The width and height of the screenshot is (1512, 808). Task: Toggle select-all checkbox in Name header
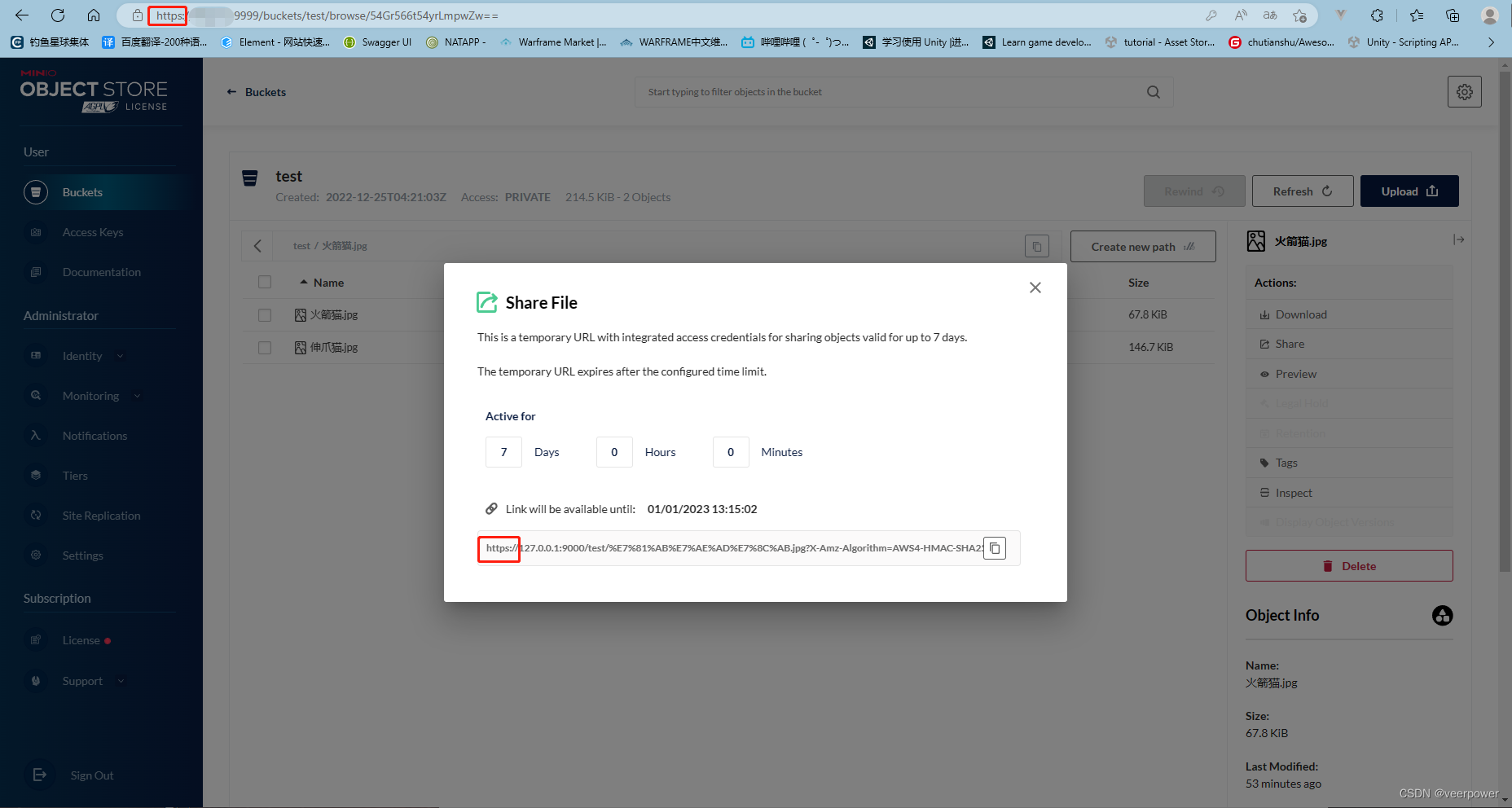pos(265,282)
